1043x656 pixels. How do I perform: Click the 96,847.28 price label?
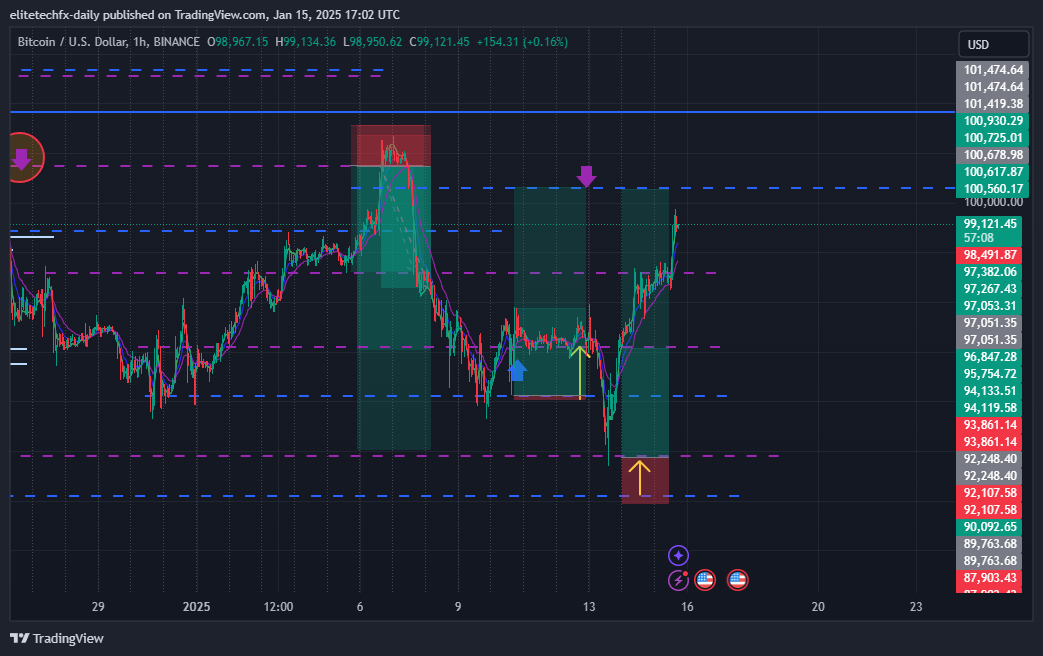pyautogui.click(x=989, y=357)
